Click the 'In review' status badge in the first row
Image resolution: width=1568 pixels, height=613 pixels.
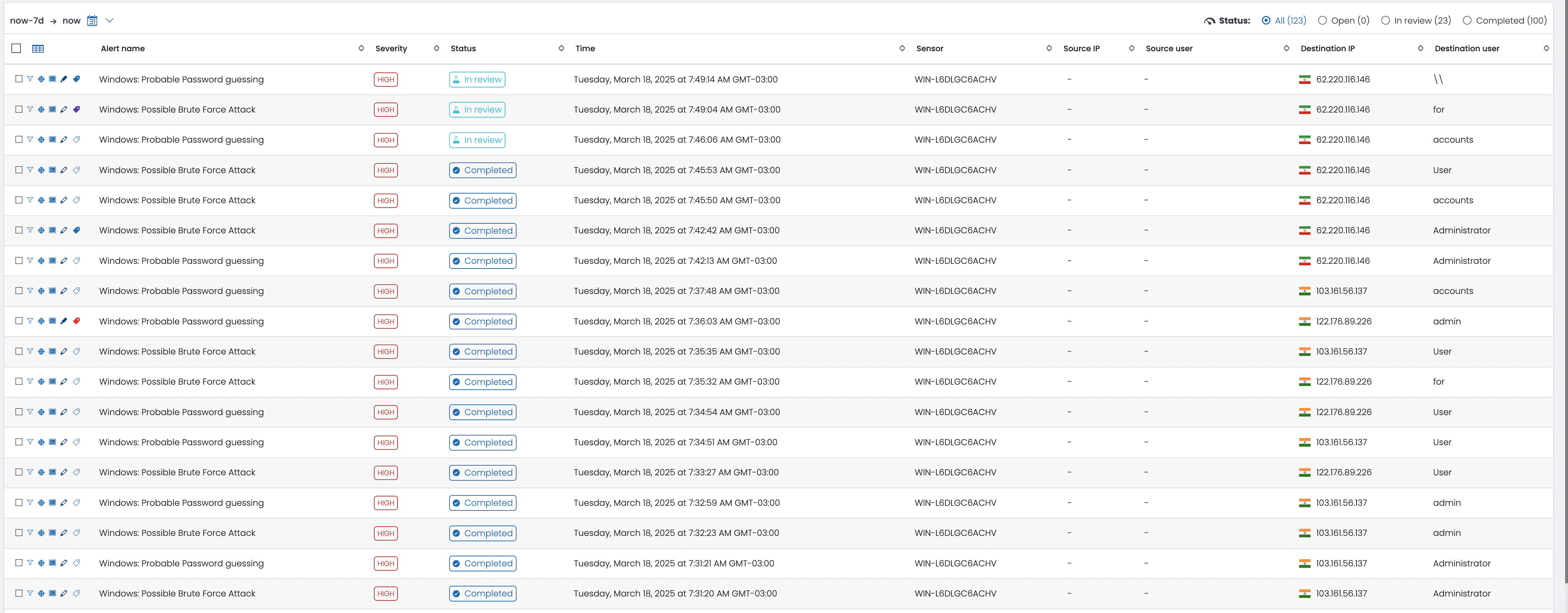pyautogui.click(x=477, y=80)
